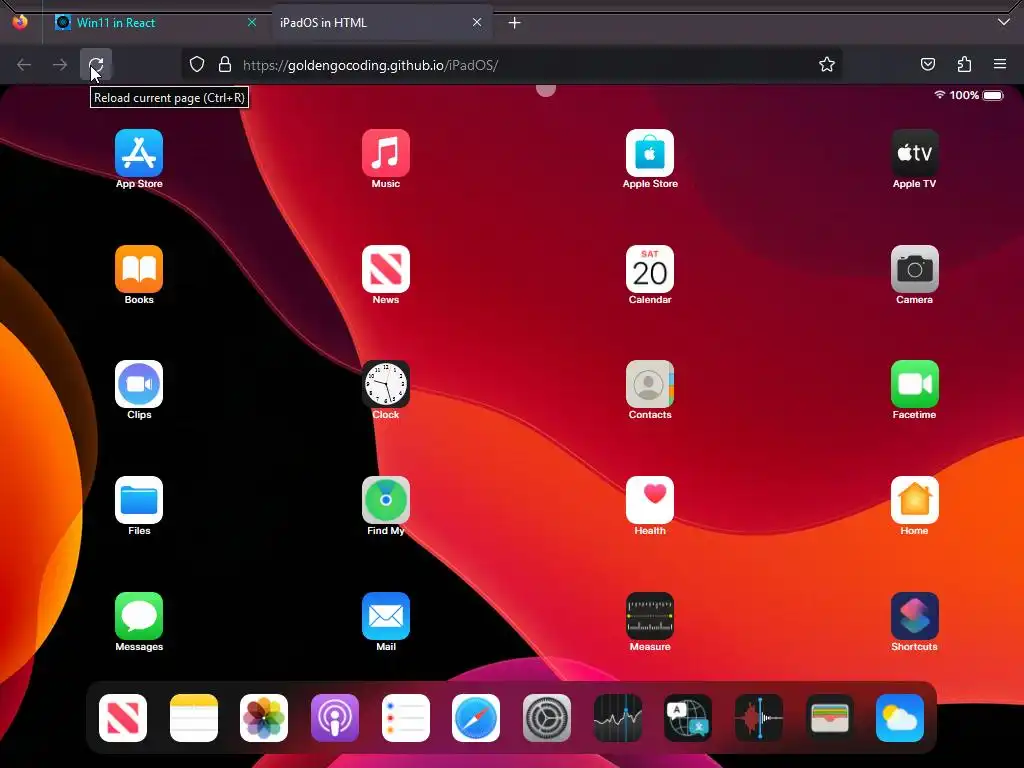Open Stocks from the dock

618,718
